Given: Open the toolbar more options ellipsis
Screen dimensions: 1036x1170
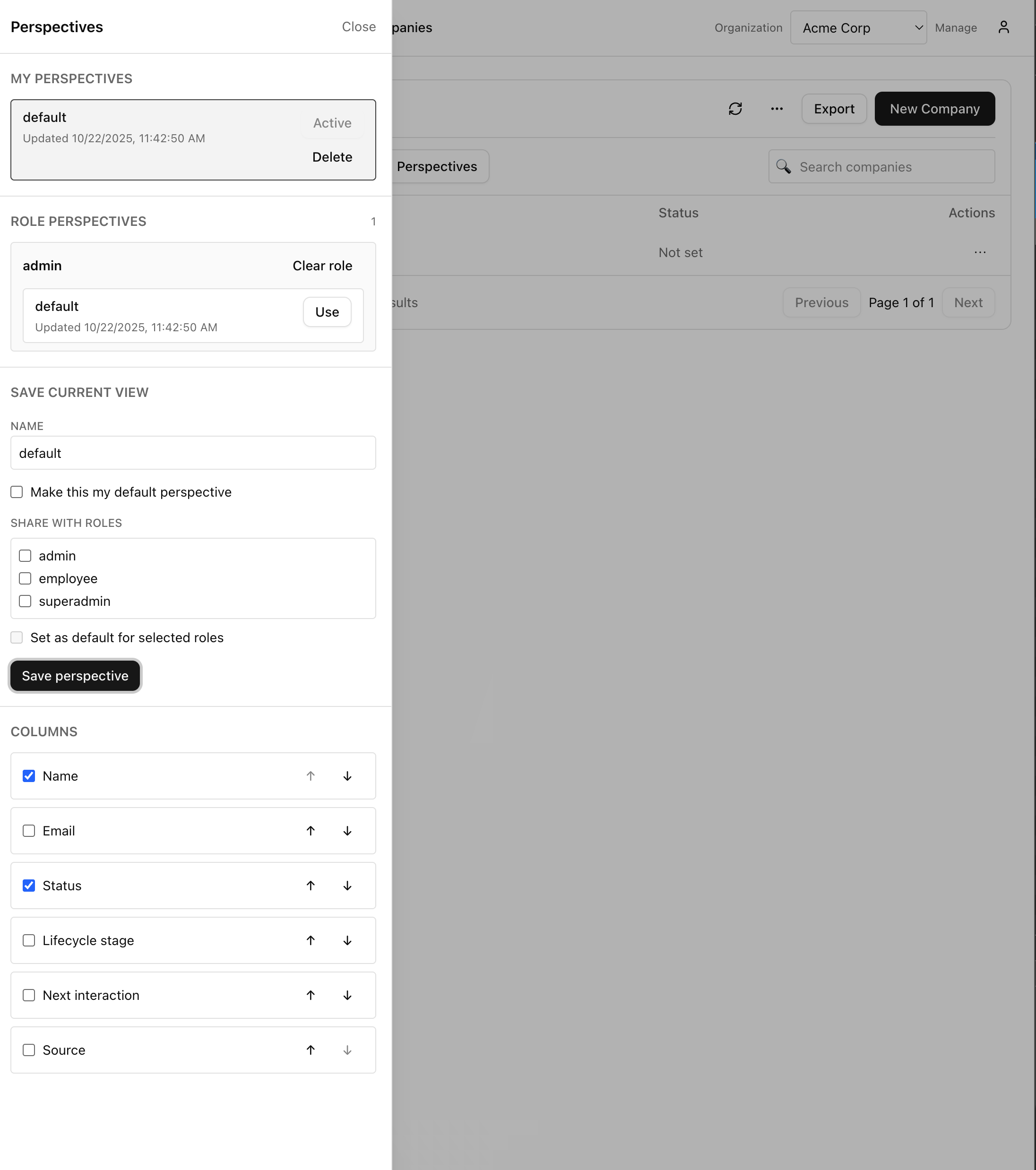Looking at the screenshot, I should [776, 109].
